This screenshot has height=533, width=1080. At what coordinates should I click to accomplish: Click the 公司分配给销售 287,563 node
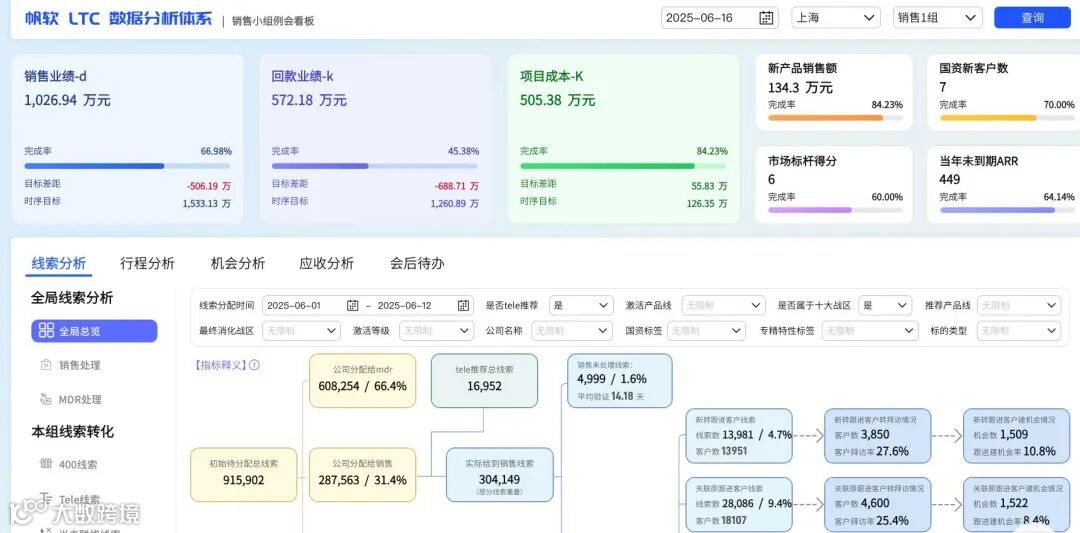pyautogui.click(x=362, y=474)
